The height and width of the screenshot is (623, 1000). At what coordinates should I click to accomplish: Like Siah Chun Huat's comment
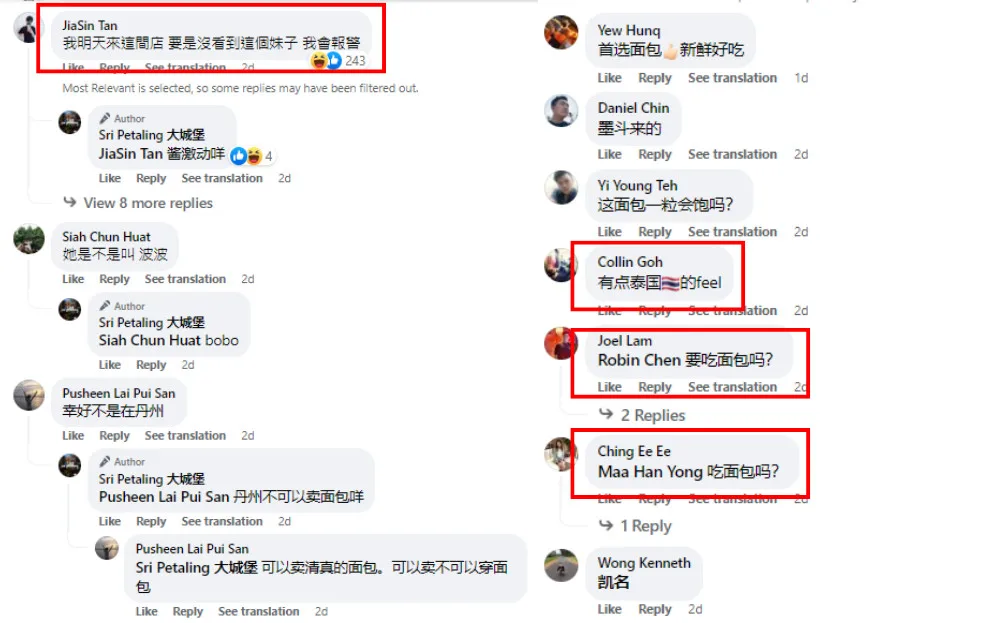73,279
